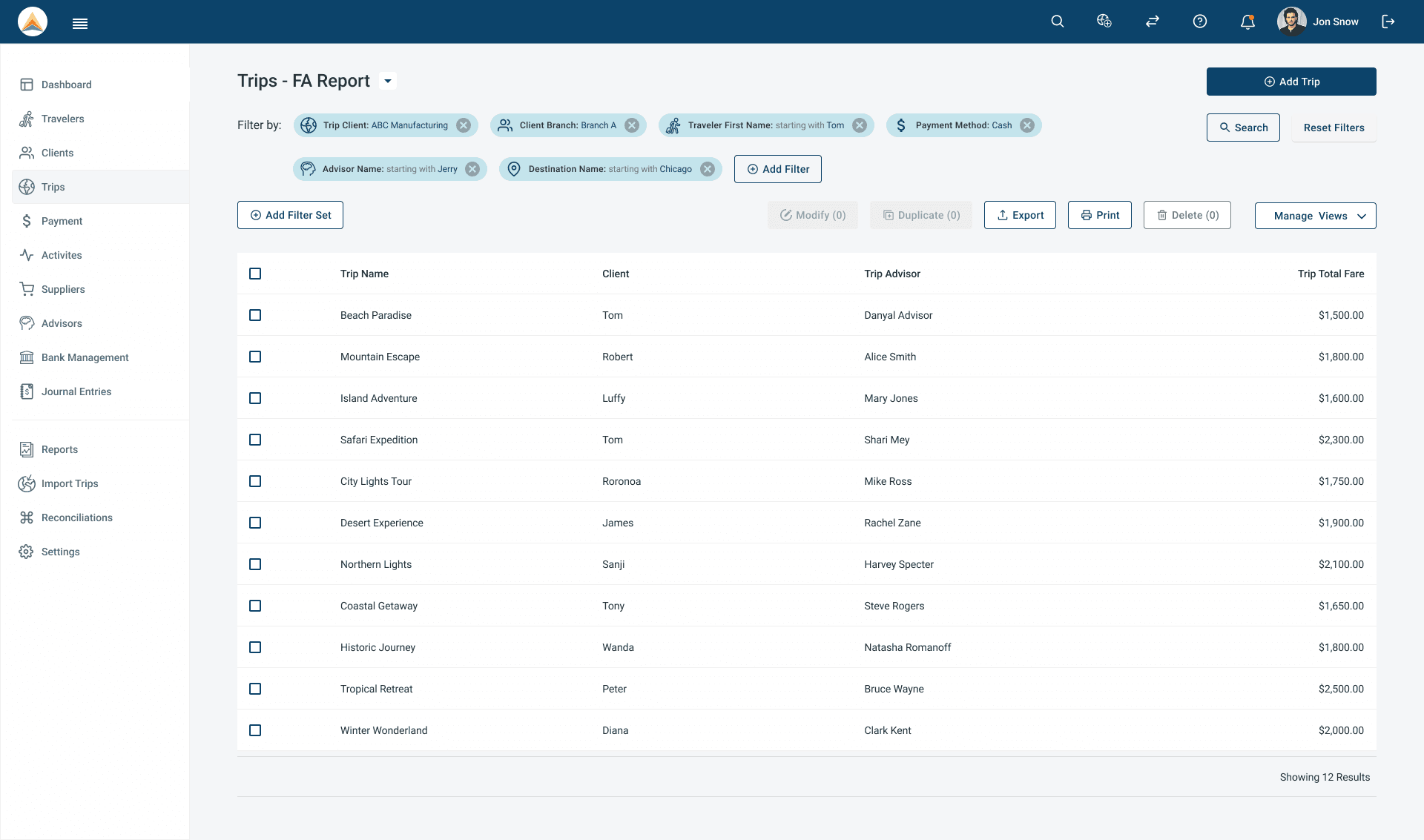Viewport: 1424px width, 840px height.
Task: Select the Northern Lights trip checkbox
Action: click(255, 564)
